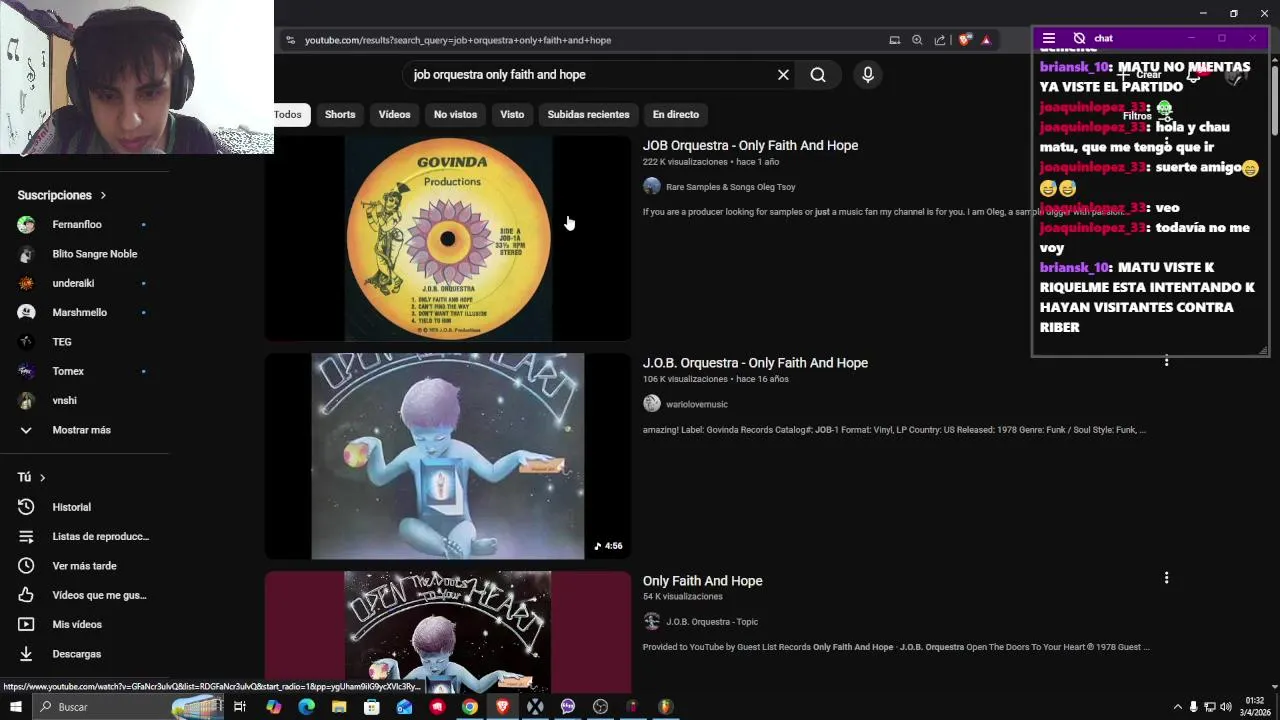Click the Brave Rewards triangle icon
The width and height of the screenshot is (1280, 720).
coord(986,40)
